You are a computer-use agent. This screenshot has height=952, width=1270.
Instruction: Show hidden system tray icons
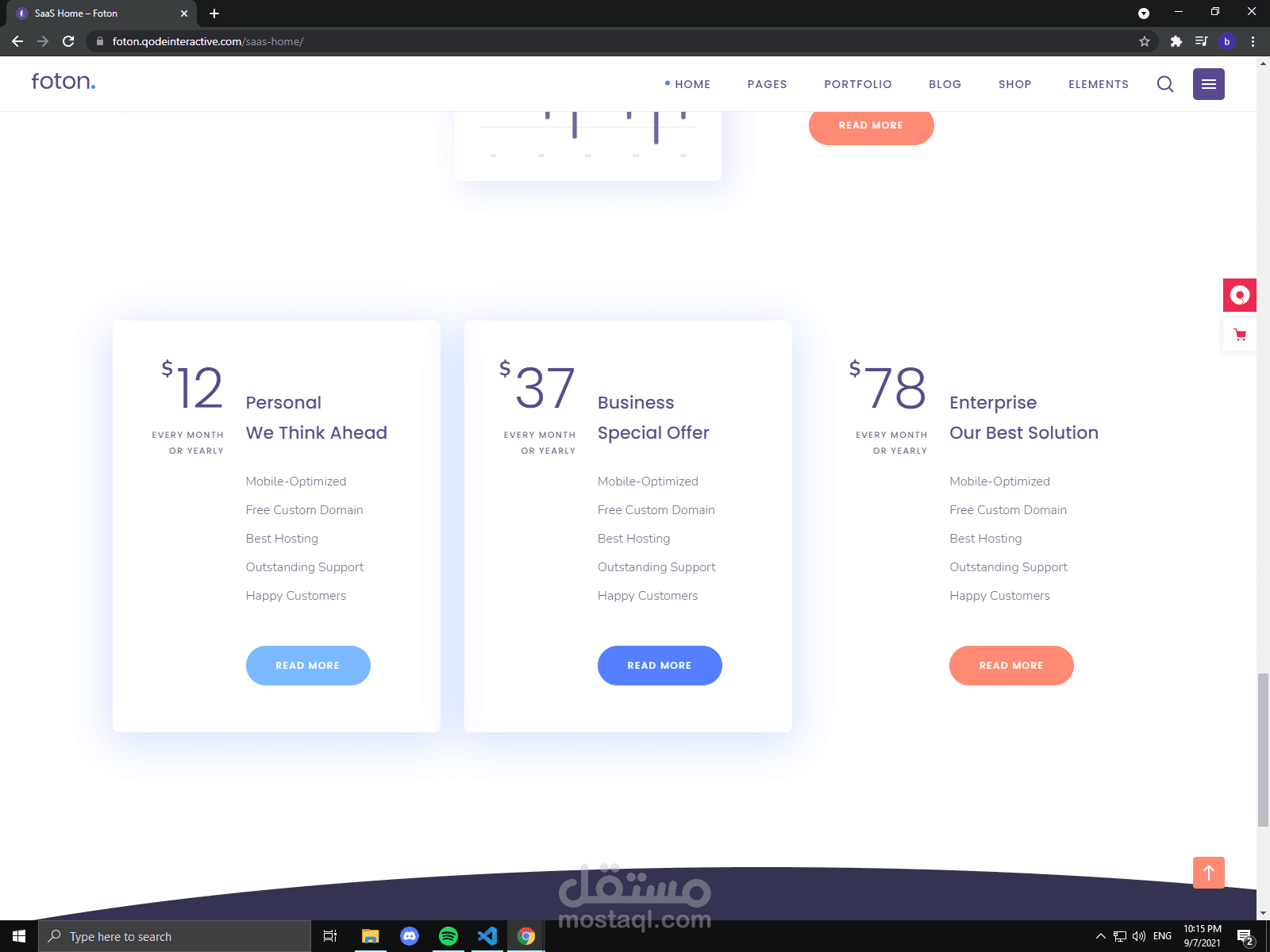(1101, 936)
